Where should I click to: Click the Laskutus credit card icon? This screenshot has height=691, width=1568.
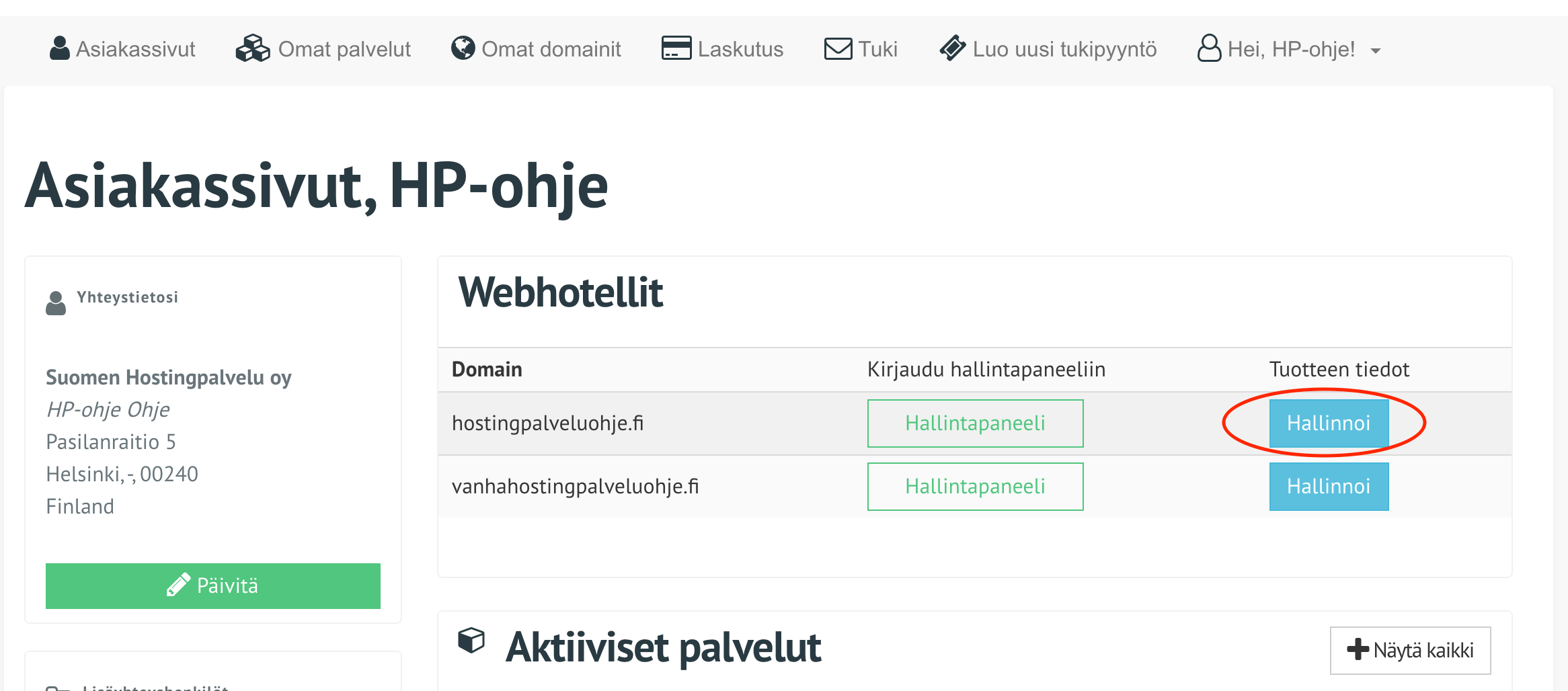[676, 48]
